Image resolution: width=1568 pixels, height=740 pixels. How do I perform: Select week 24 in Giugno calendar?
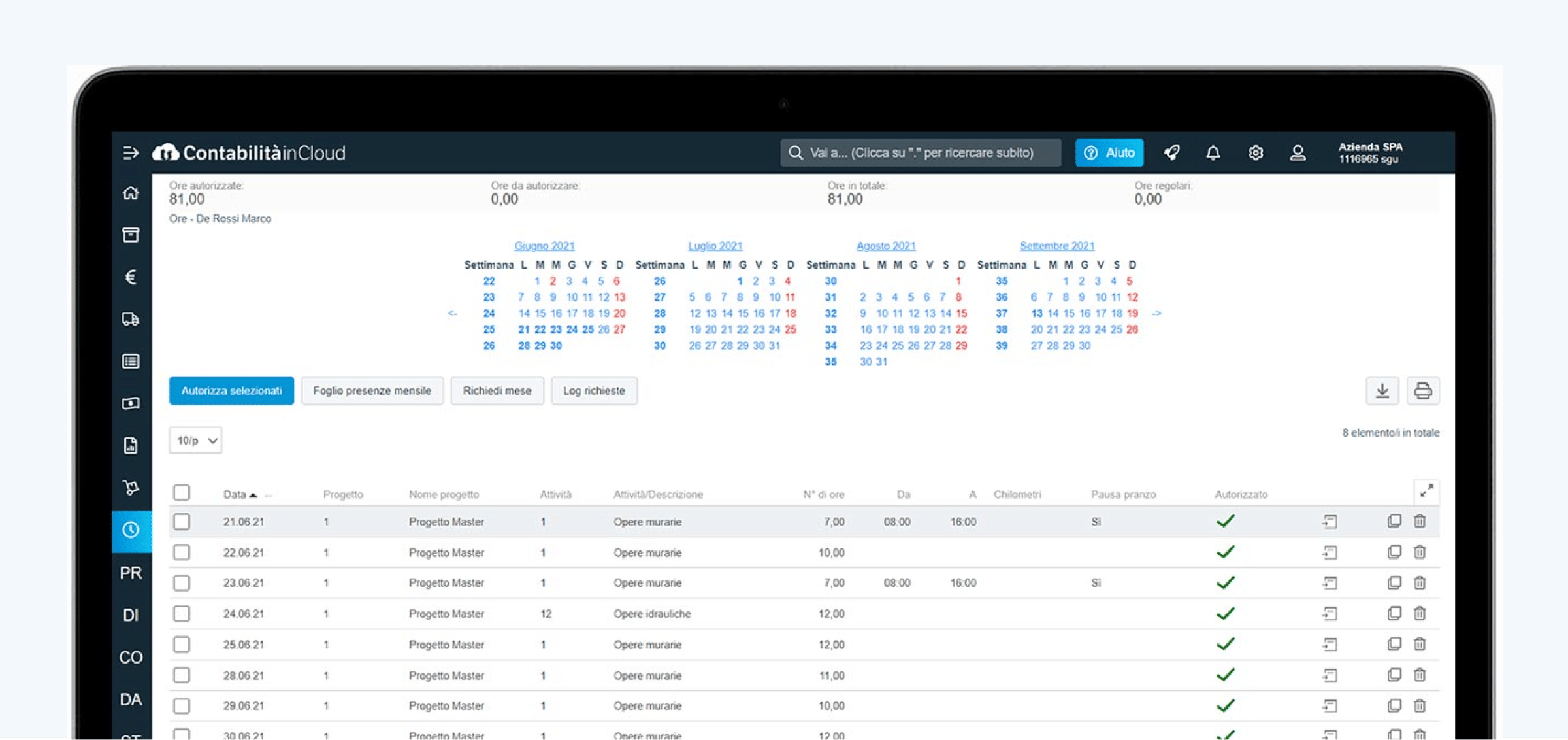(x=489, y=313)
